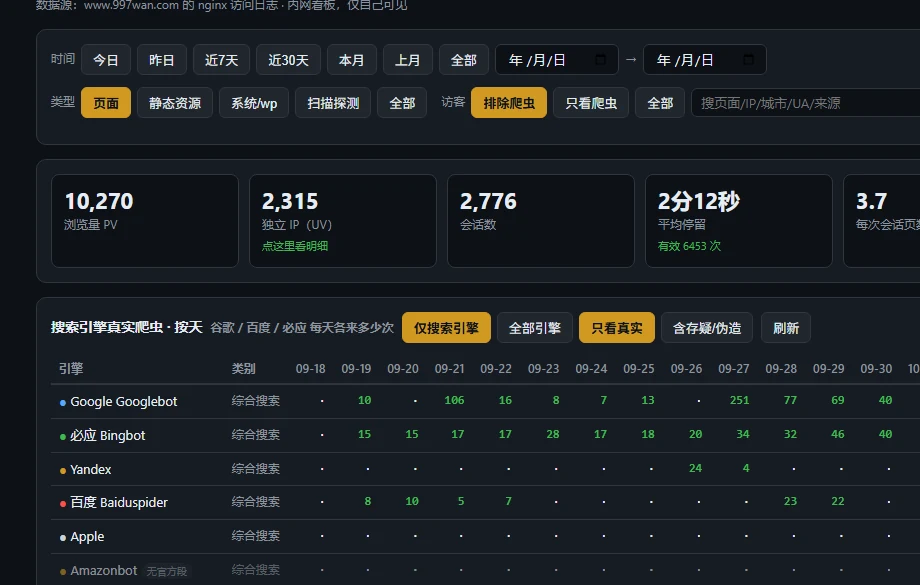
Task: Filter by 上月
Action: [x=407, y=60]
